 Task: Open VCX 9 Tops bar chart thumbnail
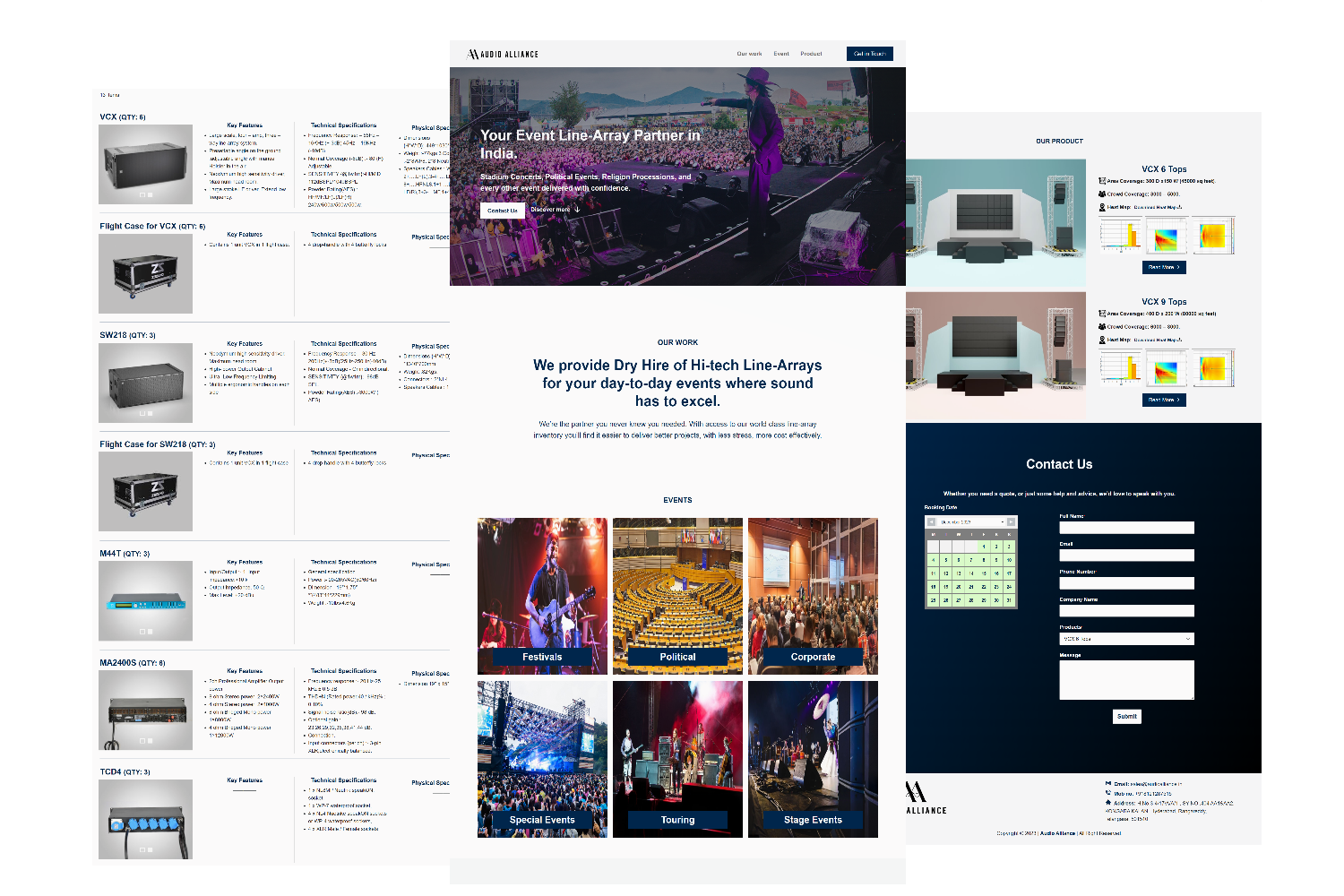click(x=1120, y=368)
